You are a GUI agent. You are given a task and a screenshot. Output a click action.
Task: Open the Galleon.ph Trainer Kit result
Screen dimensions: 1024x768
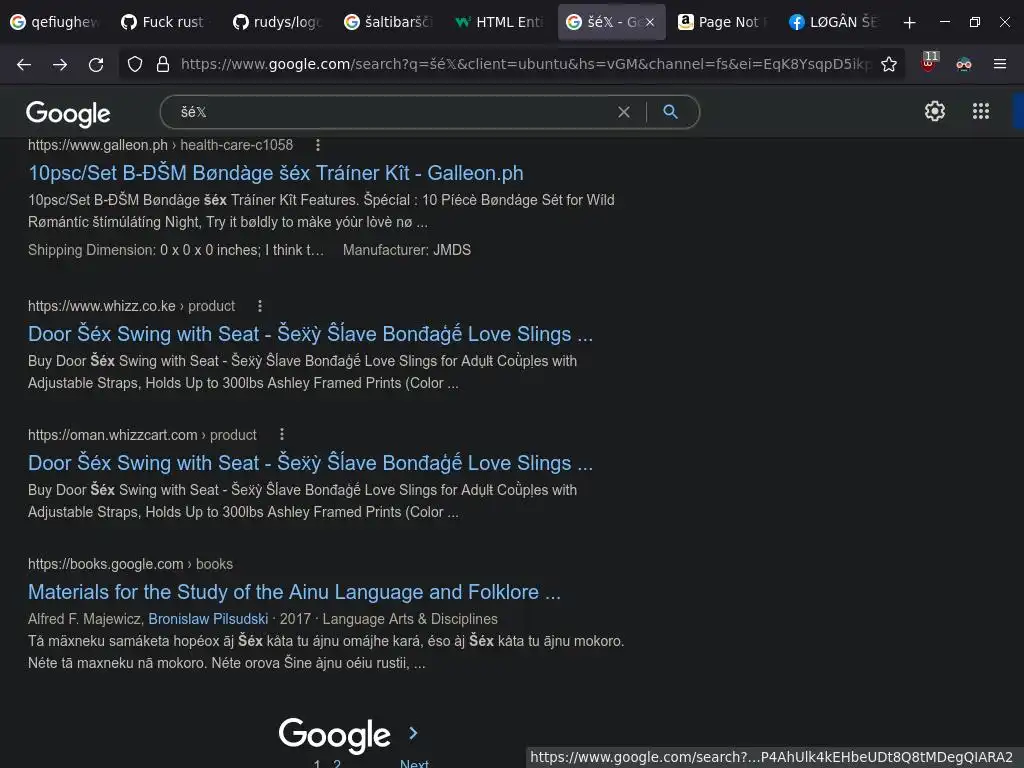(x=276, y=173)
